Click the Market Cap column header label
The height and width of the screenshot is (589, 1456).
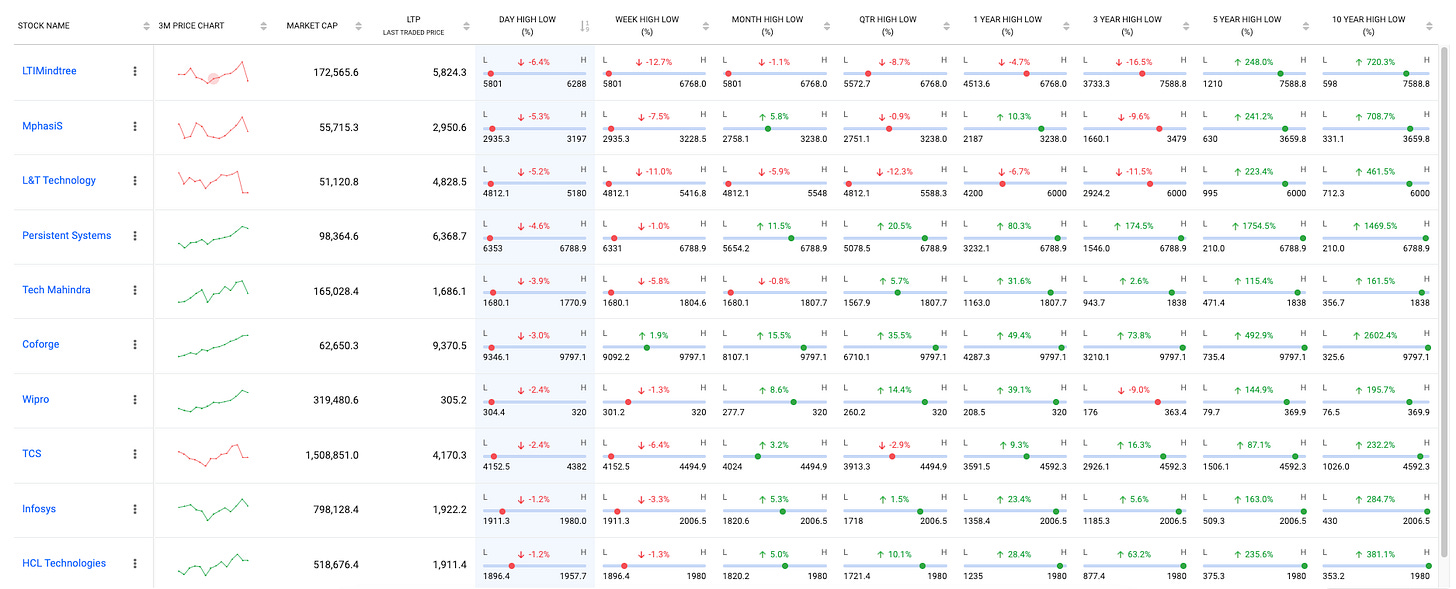312,26
